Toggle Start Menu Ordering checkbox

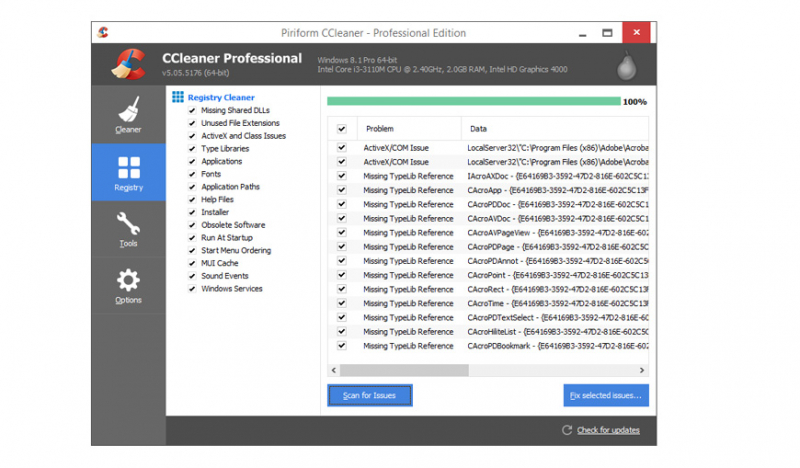click(x=192, y=251)
